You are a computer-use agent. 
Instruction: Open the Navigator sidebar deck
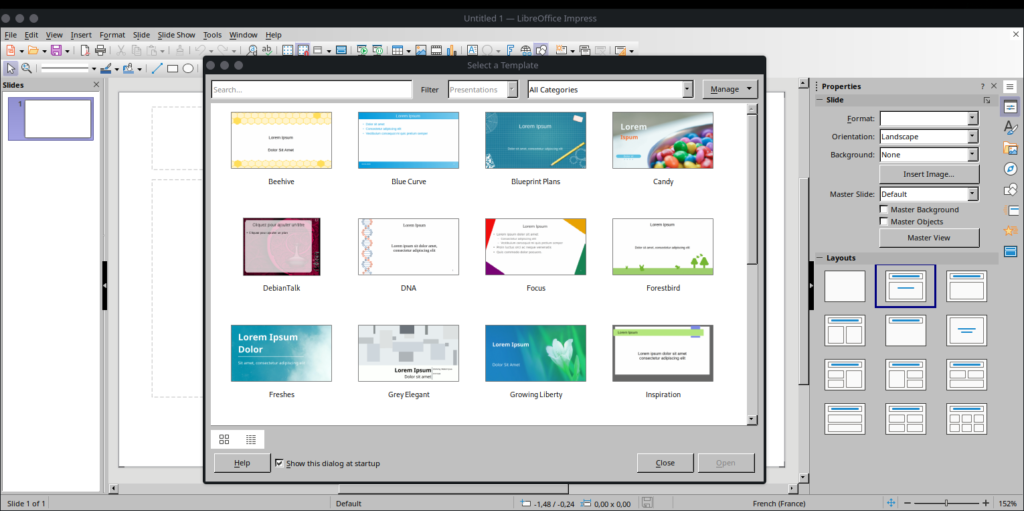click(1010, 168)
